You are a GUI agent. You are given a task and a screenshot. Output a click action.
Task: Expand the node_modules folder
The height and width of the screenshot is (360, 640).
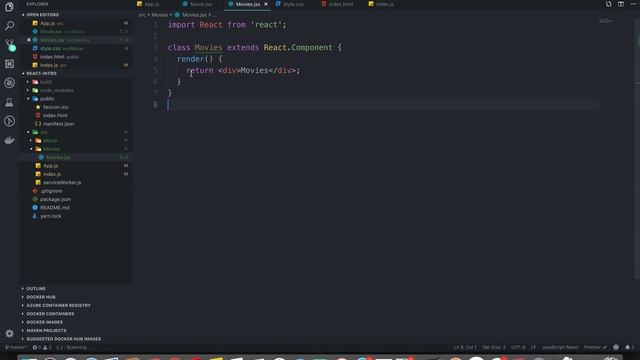[57, 90]
